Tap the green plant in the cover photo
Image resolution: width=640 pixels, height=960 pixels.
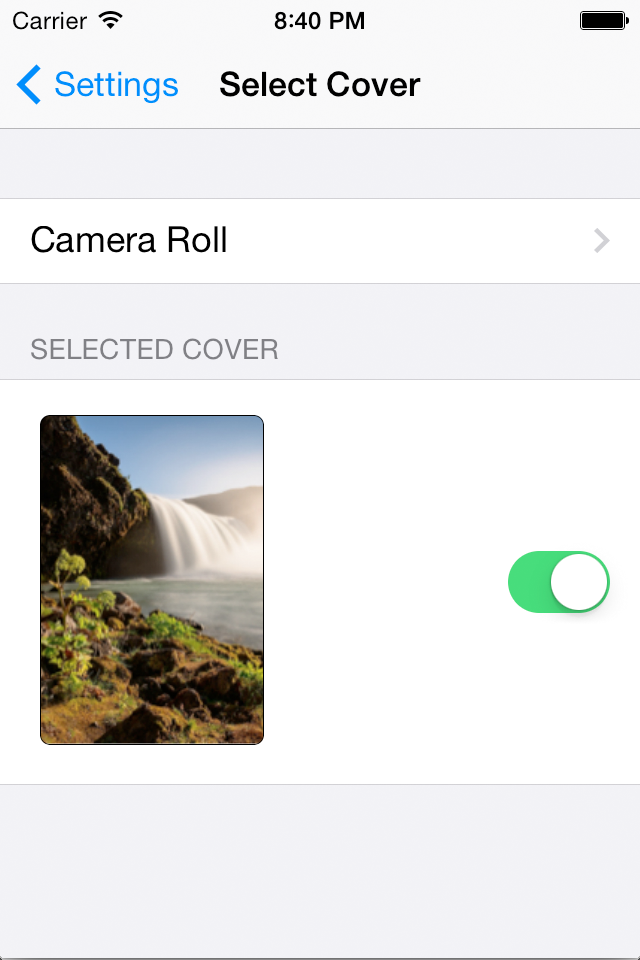tap(68, 600)
